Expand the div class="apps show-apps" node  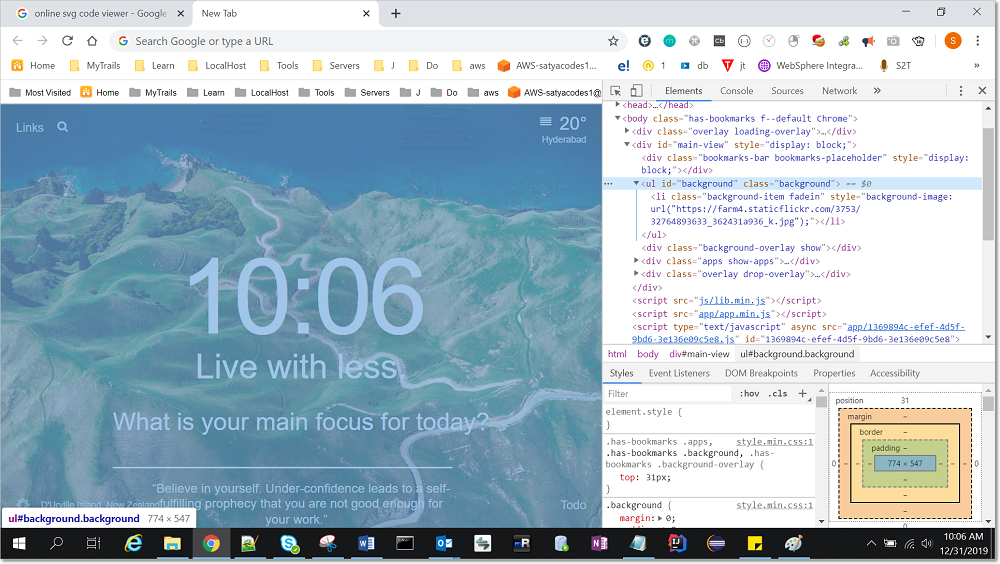[637, 261]
